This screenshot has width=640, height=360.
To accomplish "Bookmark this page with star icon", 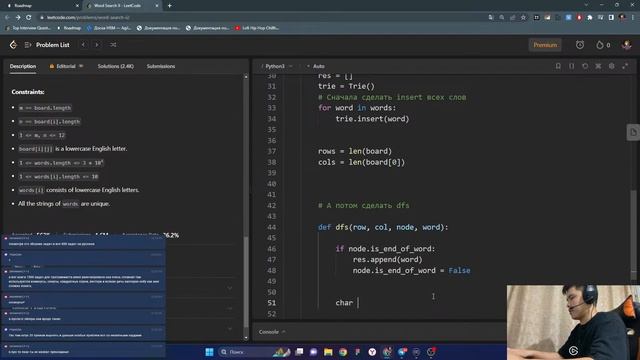I will point(523,18).
